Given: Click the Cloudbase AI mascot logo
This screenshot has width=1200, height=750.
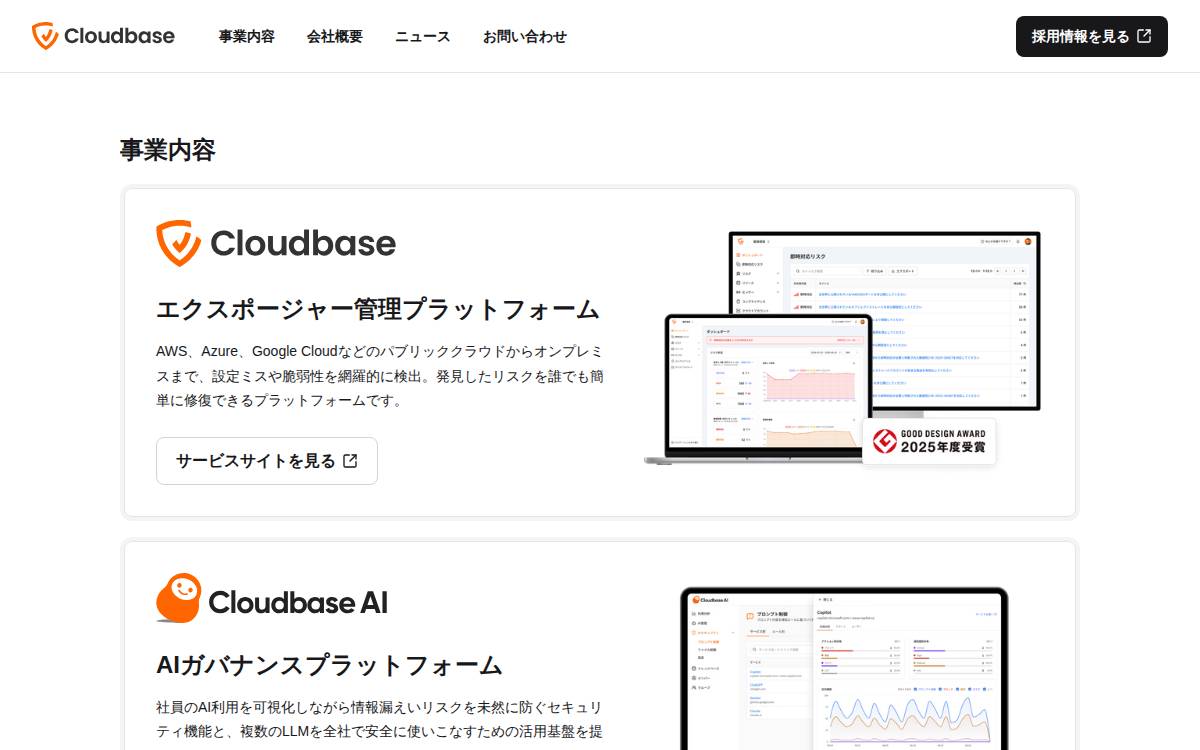Looking at the screenshot, I should (x=179, y=598).
